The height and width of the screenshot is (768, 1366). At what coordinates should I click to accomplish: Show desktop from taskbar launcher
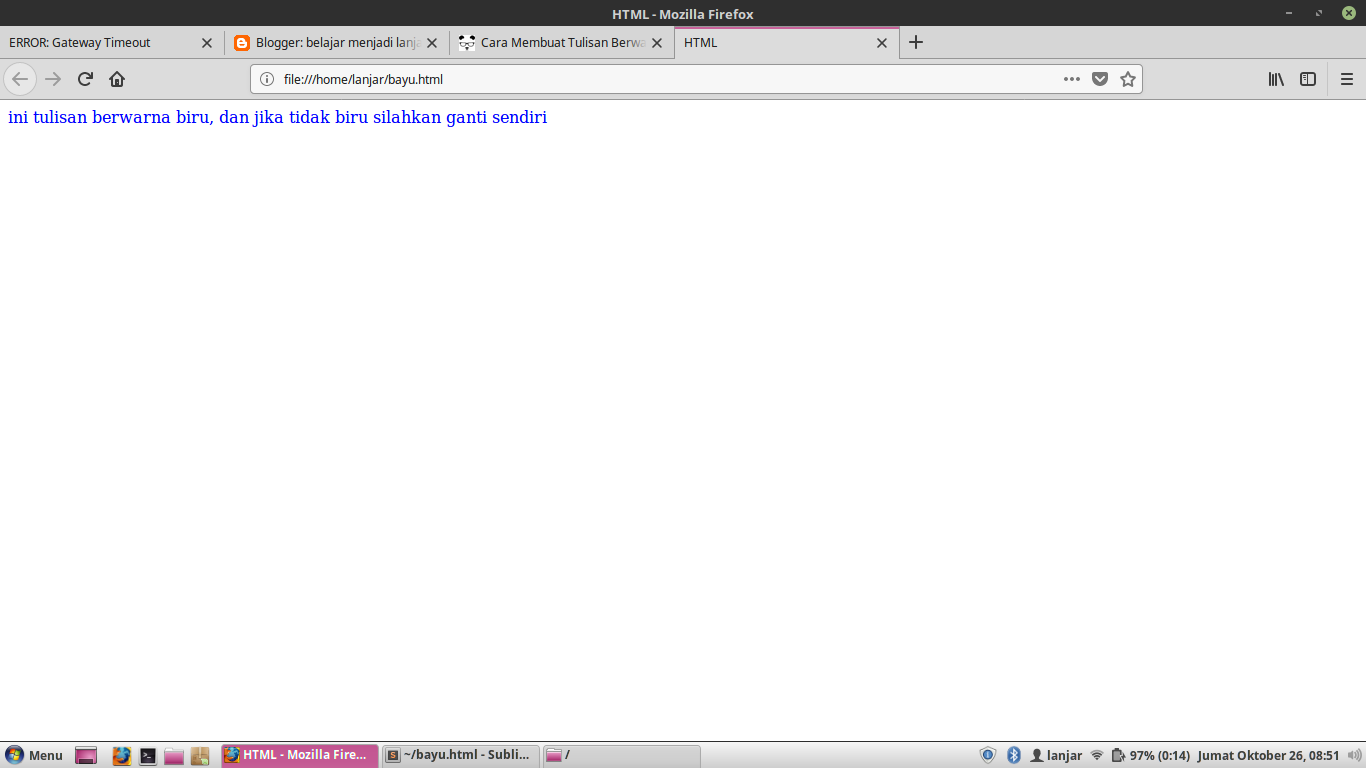pyautogui.click(x=86, y=755)
